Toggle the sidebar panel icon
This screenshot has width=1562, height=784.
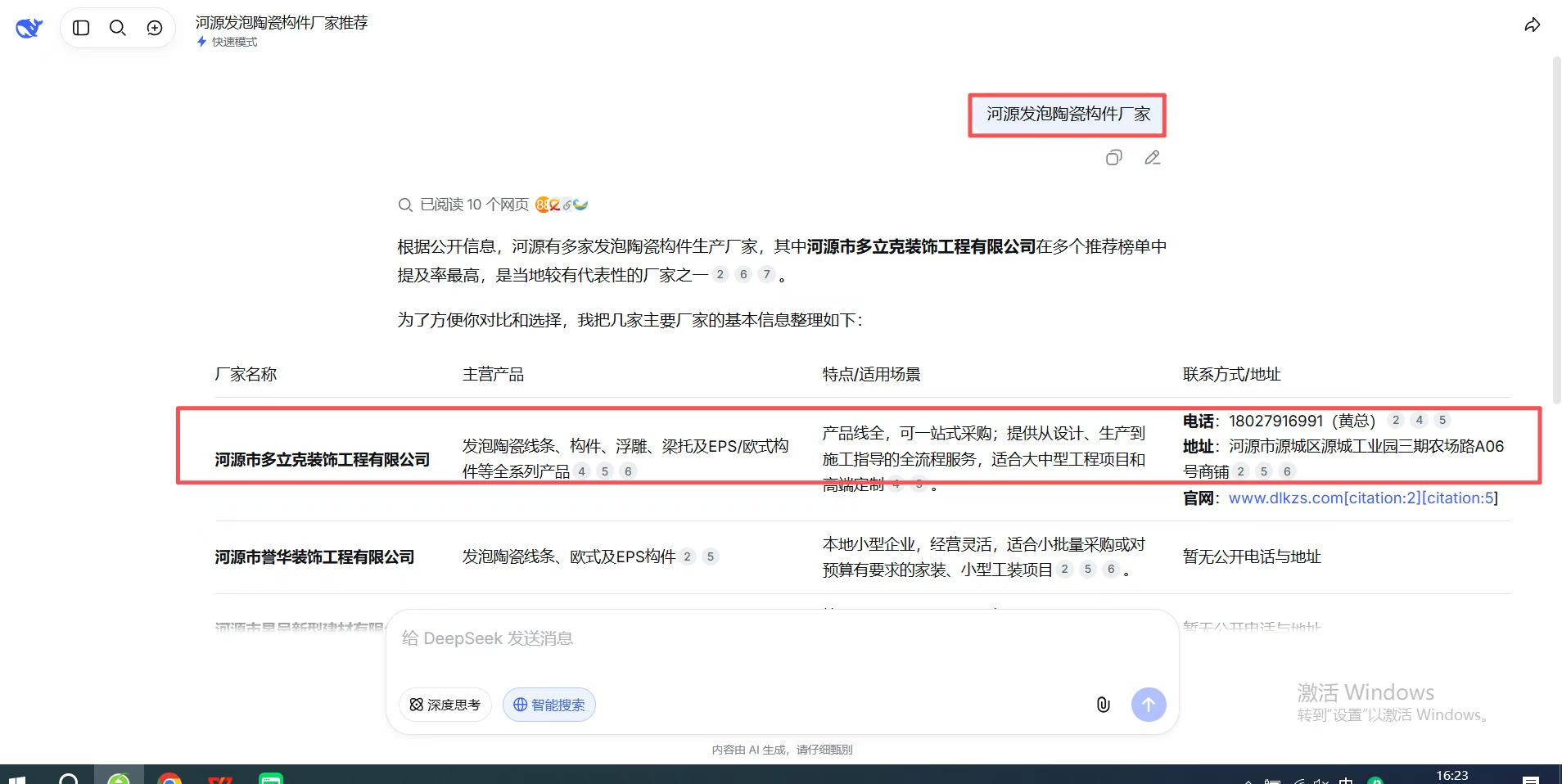point(81,28)
